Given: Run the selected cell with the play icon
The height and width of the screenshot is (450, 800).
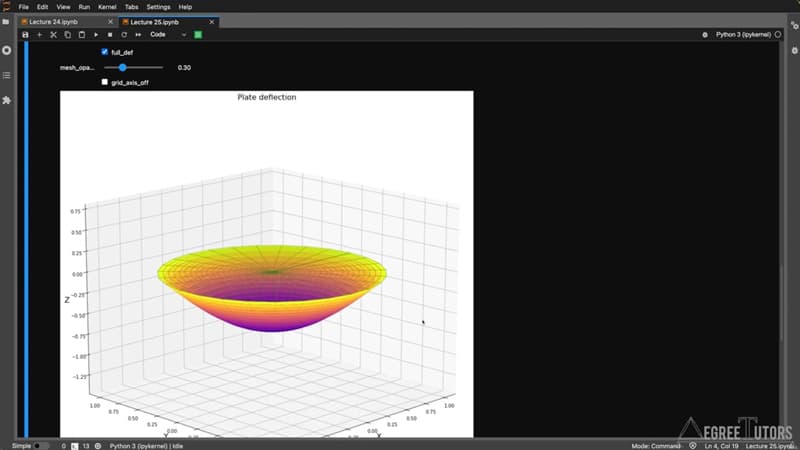Looking at the screenshot, I should 96,35.
